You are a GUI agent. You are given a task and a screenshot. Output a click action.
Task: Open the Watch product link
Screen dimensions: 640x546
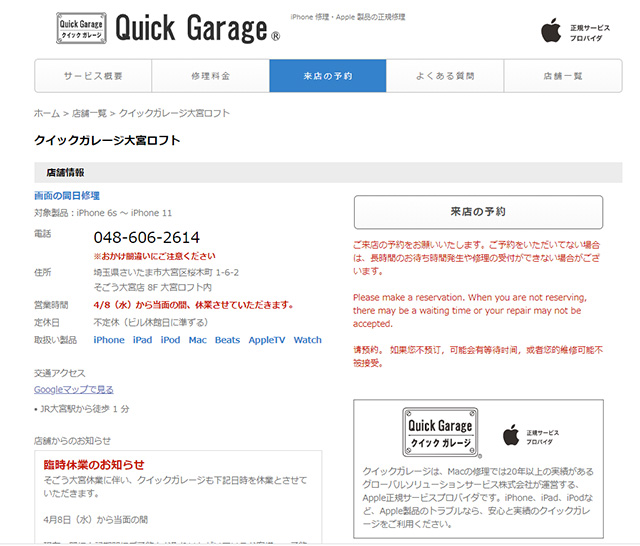[x=308, y=340]
